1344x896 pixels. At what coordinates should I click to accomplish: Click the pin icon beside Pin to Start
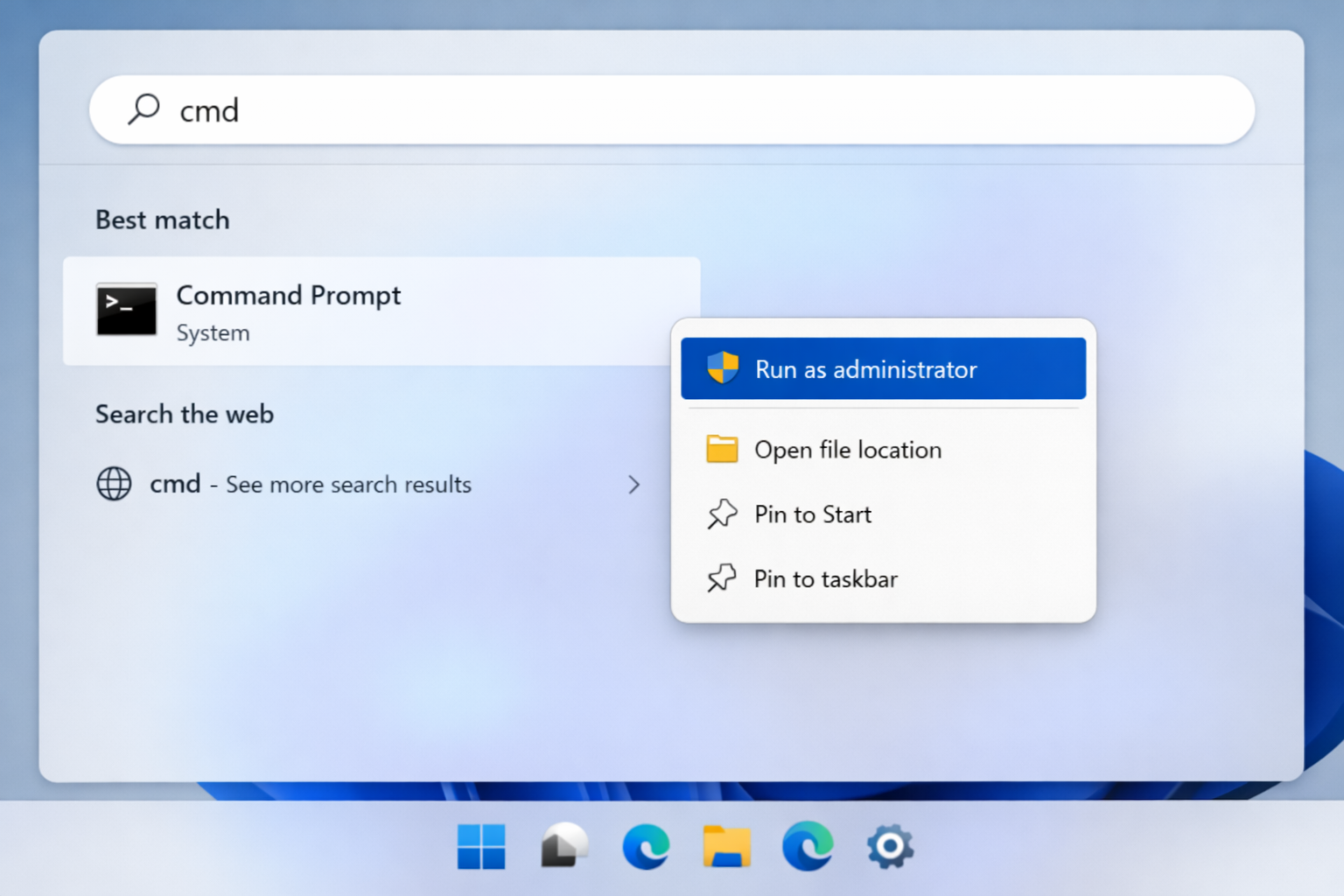tap(722, 514)
